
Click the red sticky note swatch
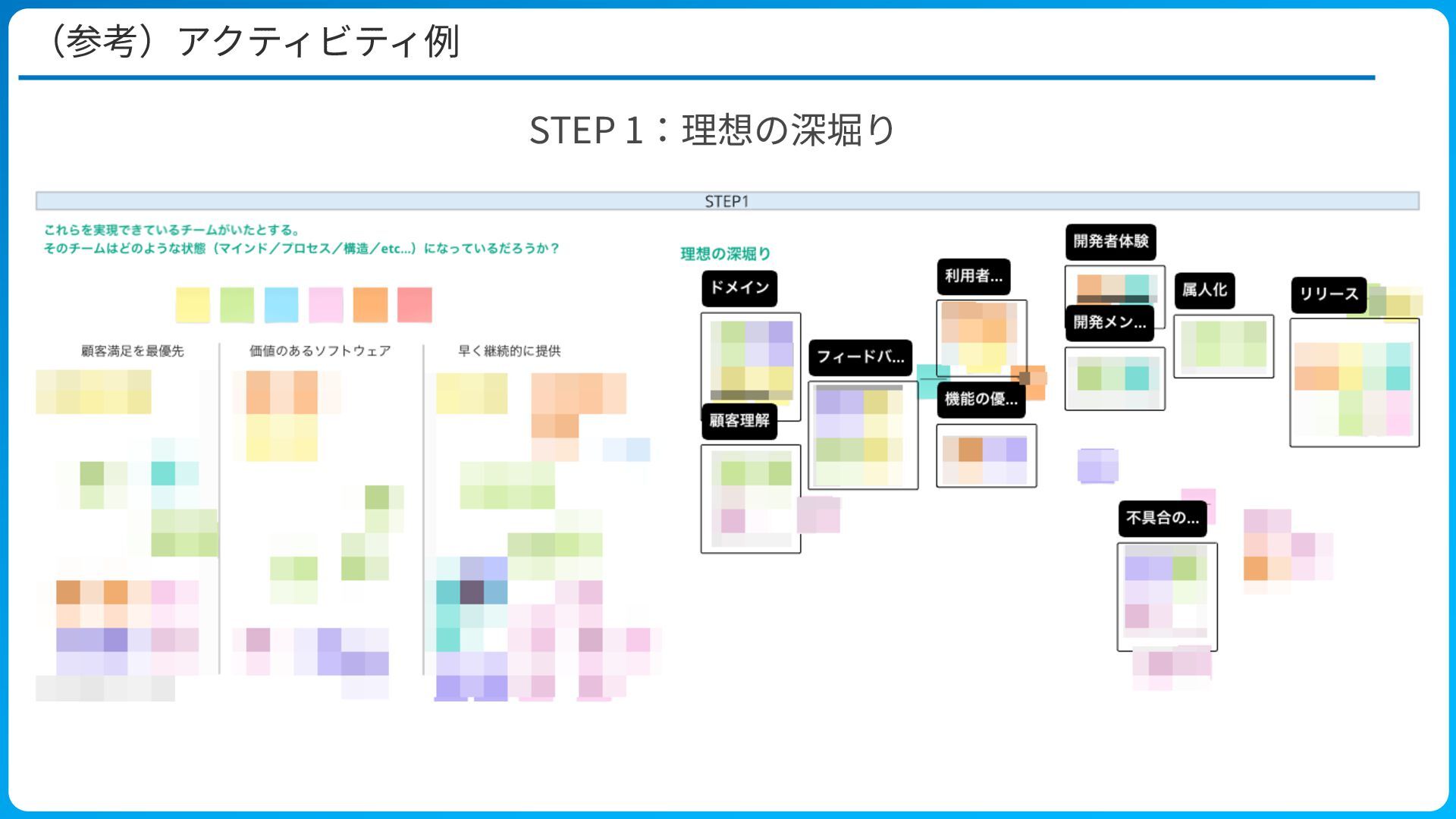pyautogui.click(x=414, y=305)
